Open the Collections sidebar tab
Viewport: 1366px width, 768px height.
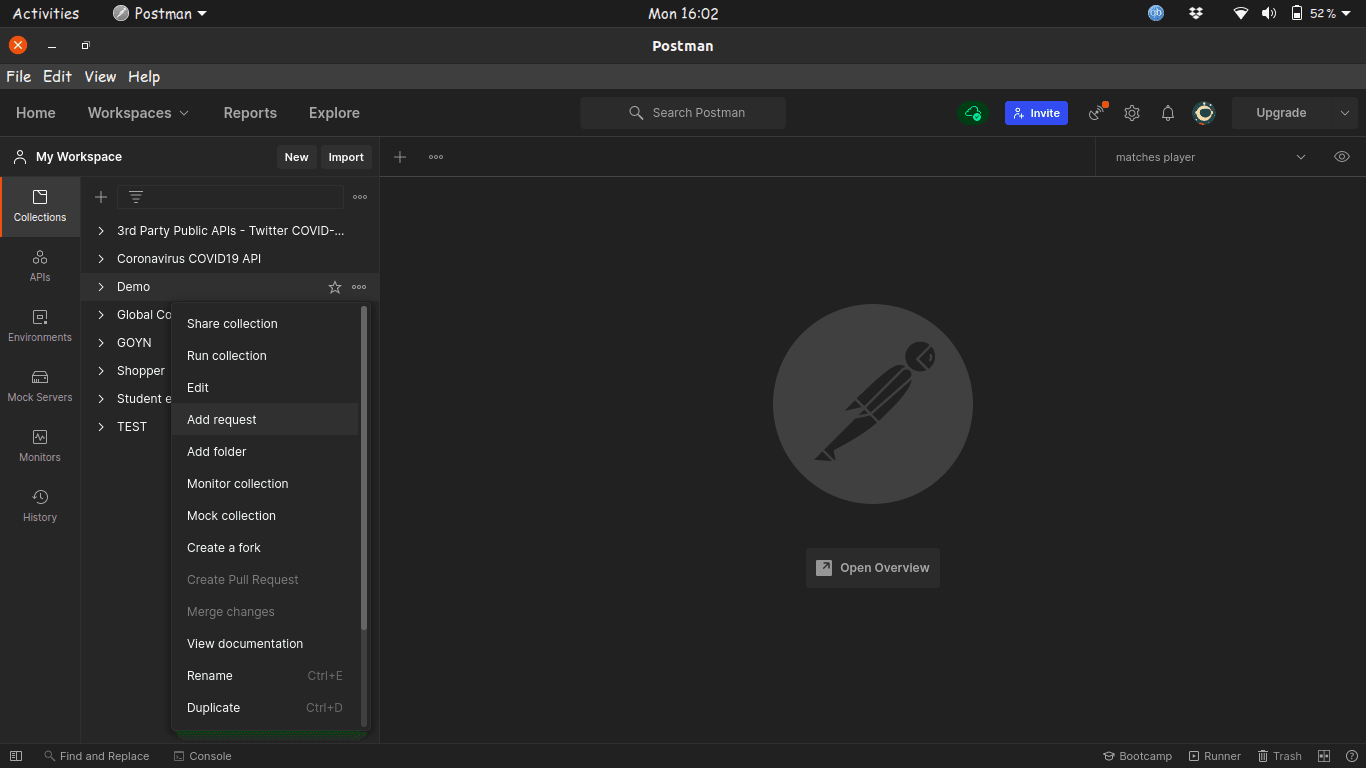click(x=40, y=207)
